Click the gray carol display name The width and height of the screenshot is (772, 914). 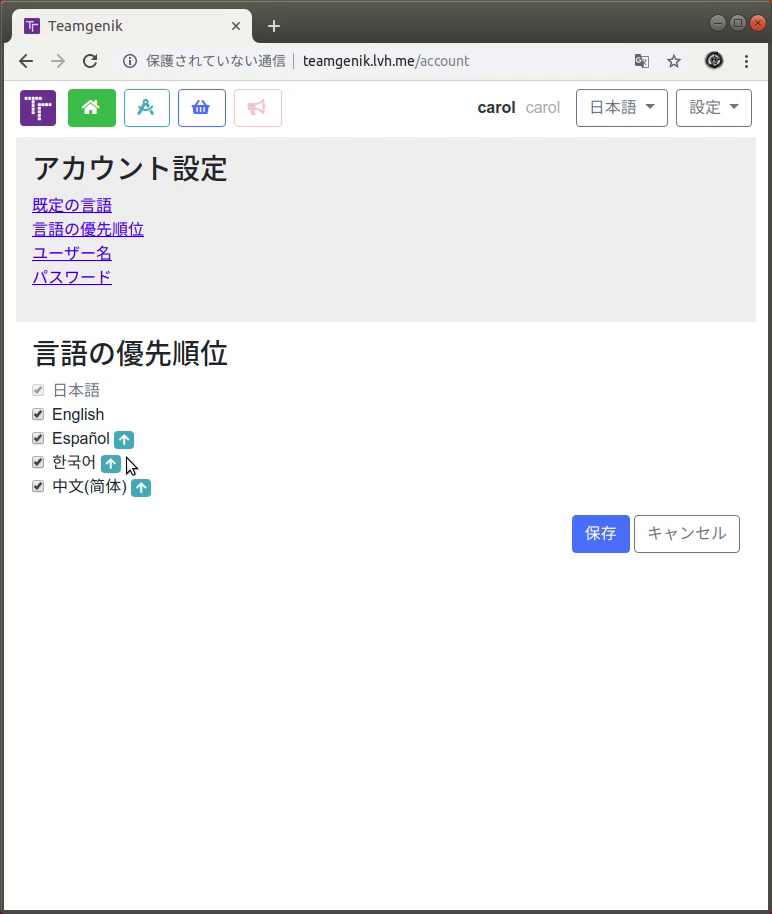(x=542, y=108)
